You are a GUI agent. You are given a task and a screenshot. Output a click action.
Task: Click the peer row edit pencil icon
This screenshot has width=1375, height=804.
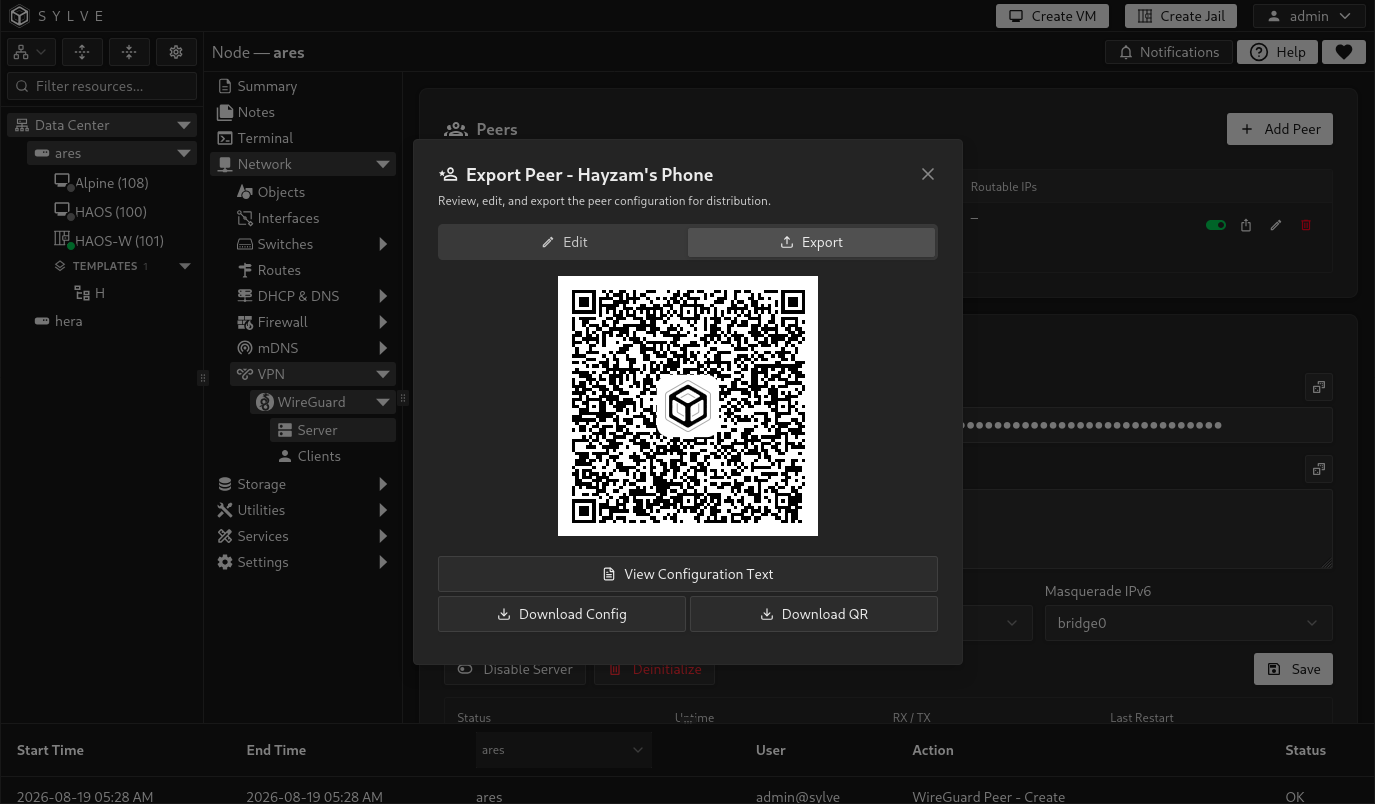tap(1276, 225)
